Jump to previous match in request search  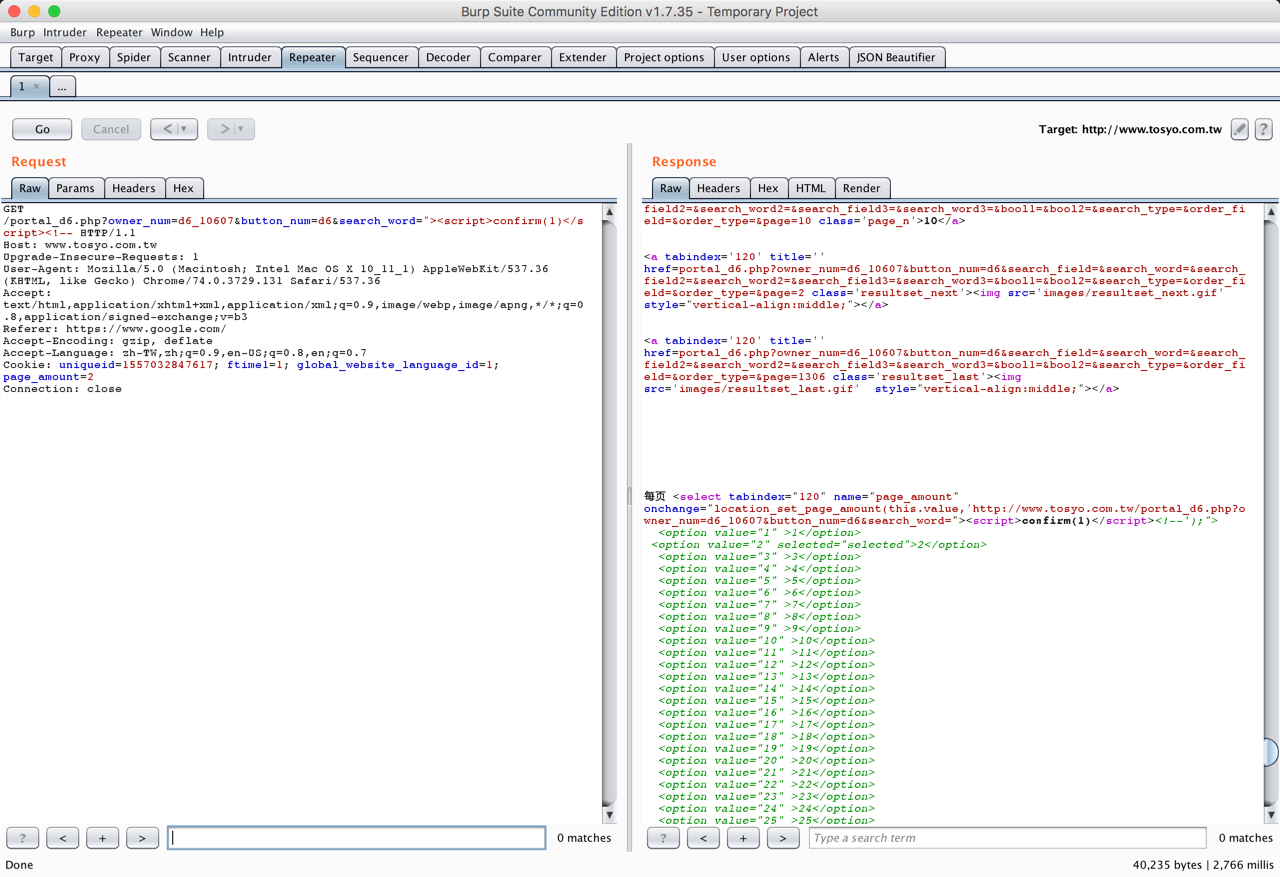pyautogui.click(x=63, y=838)
